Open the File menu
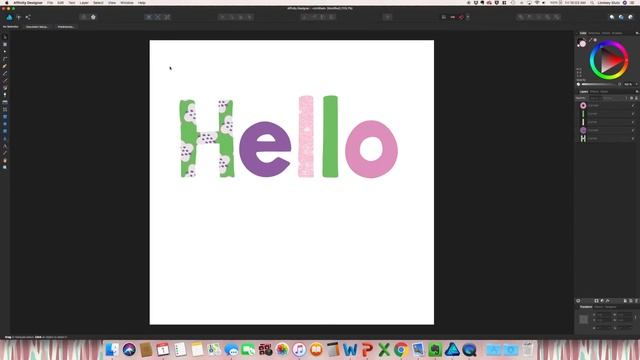This screenshot has height=360, width=640. (x=50, y=3)
